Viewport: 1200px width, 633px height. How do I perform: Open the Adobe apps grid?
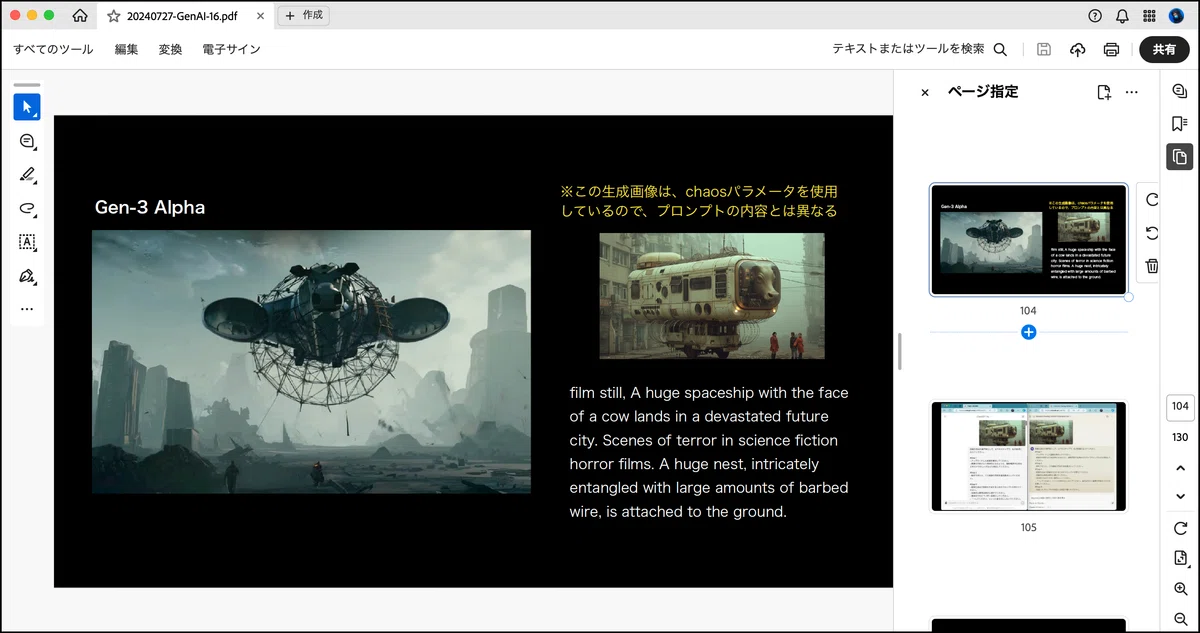(1149, 16)
